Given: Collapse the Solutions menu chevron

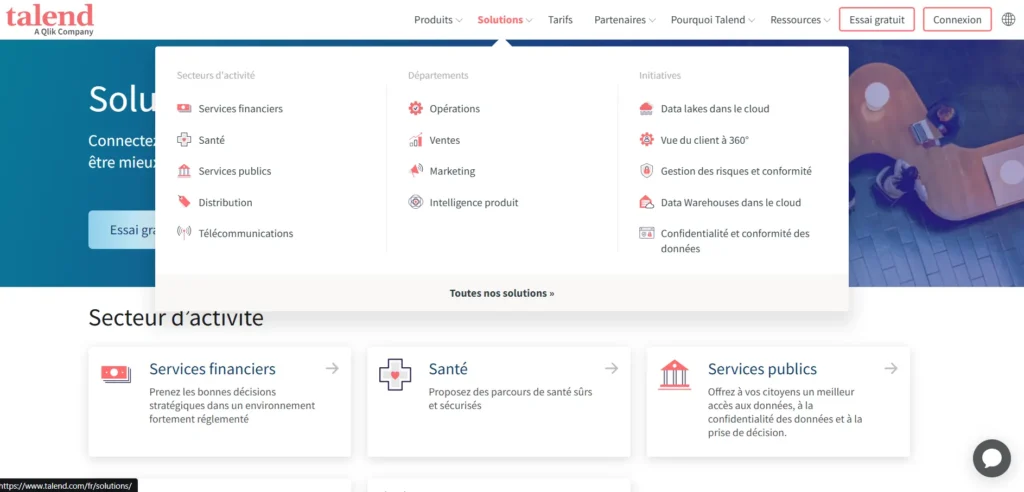Looking at the screenshot, I should tap(530, 20).
